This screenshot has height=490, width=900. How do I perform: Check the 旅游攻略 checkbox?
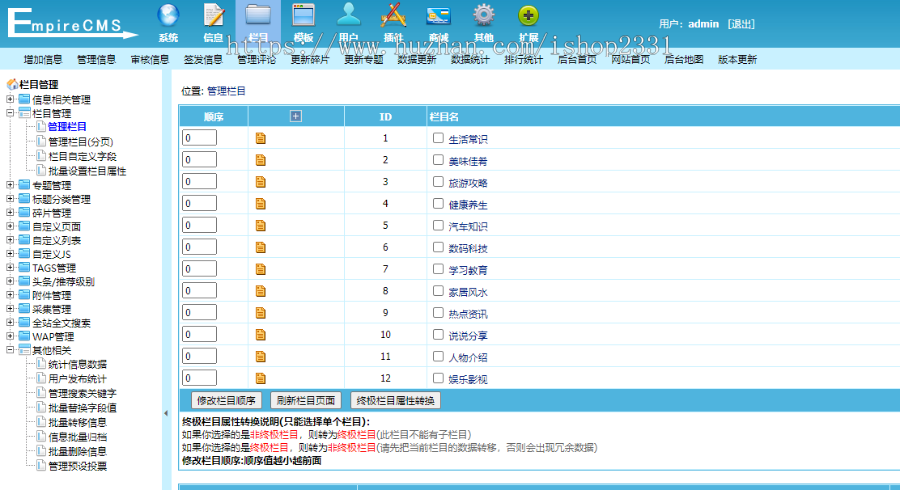point(438,181)
